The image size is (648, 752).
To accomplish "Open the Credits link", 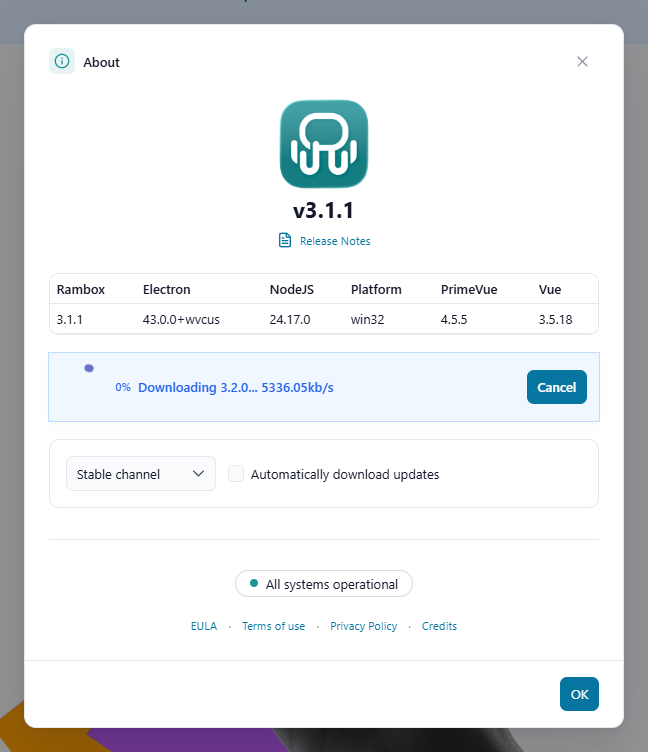I will click(439, 626).
